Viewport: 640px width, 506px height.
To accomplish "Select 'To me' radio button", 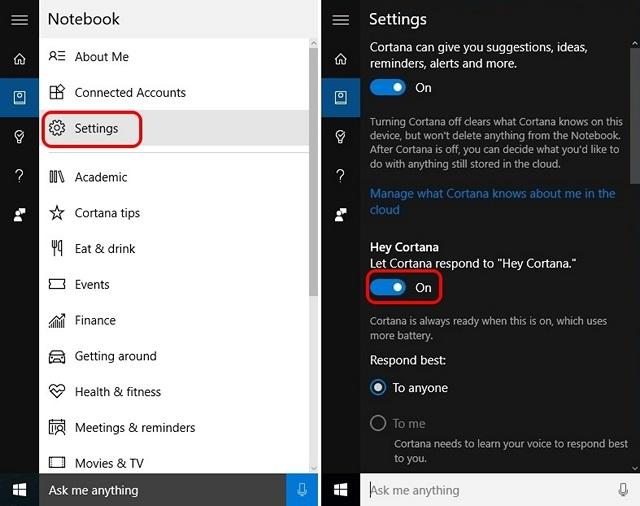I will point(378,423).
